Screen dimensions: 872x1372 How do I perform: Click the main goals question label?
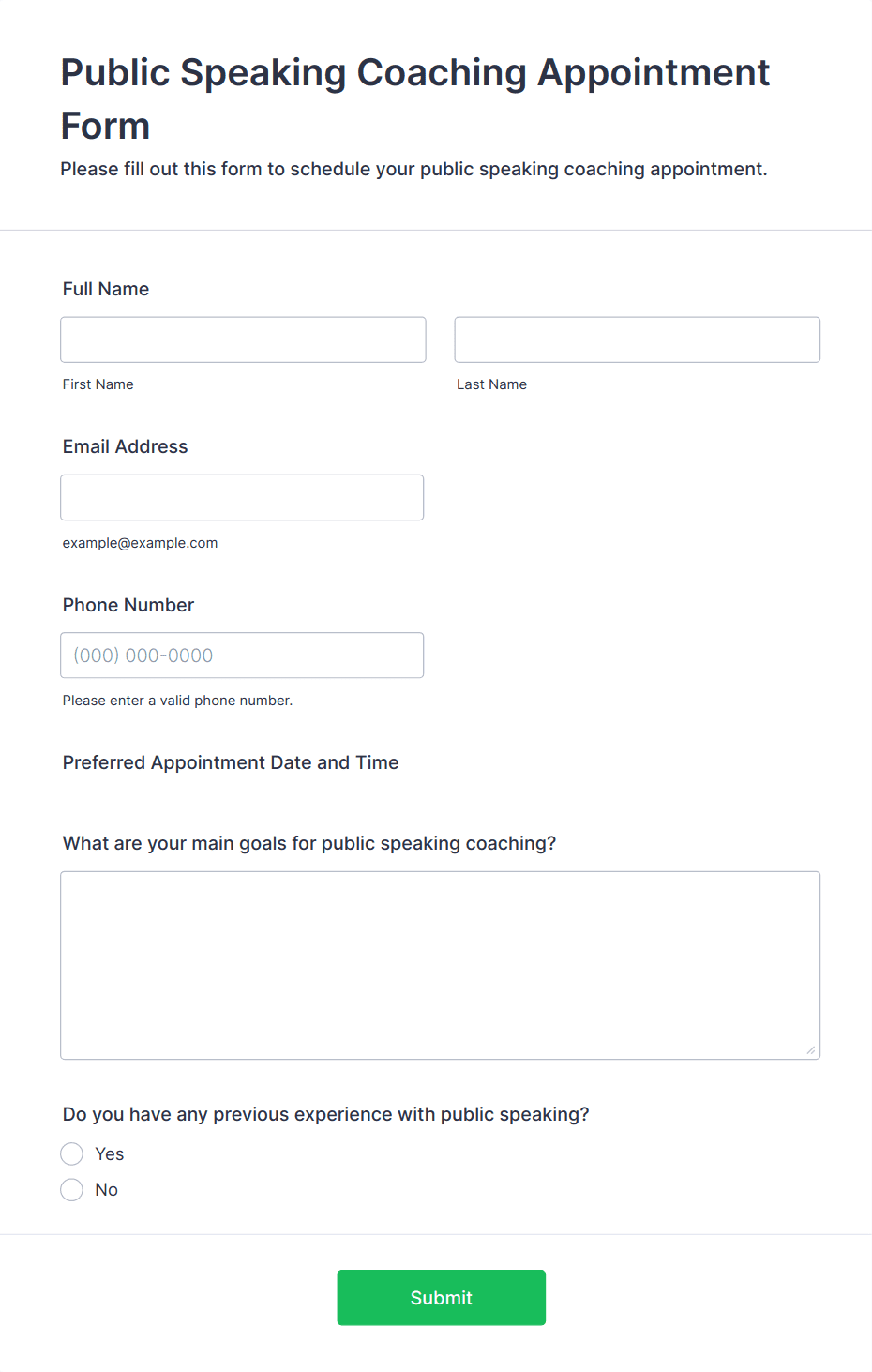point(309,843)
